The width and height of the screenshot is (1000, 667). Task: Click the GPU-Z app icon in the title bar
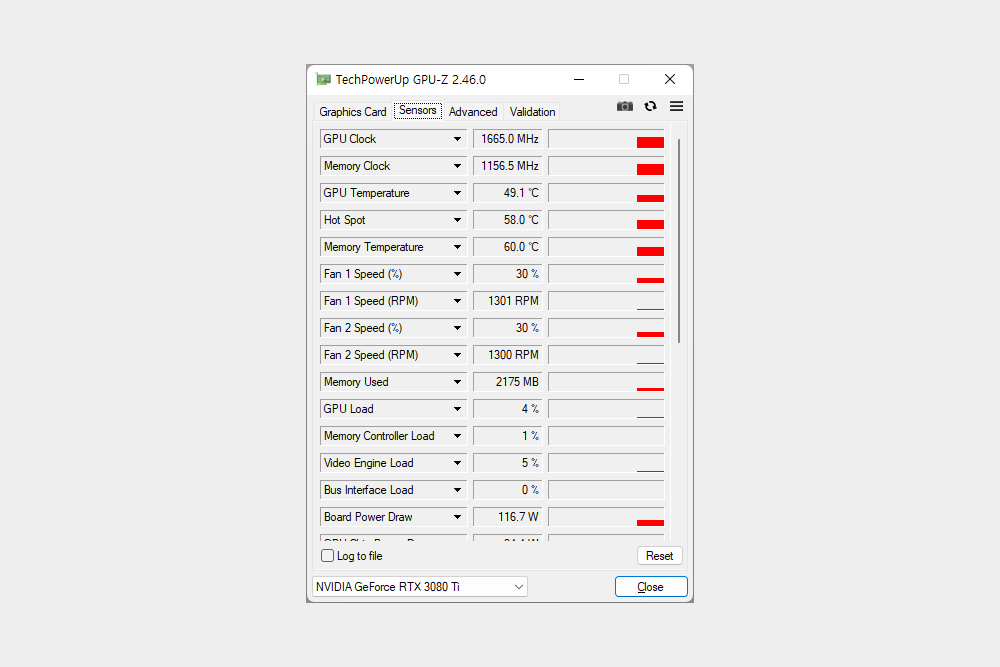pyautogui.click(x=323, y=80)
